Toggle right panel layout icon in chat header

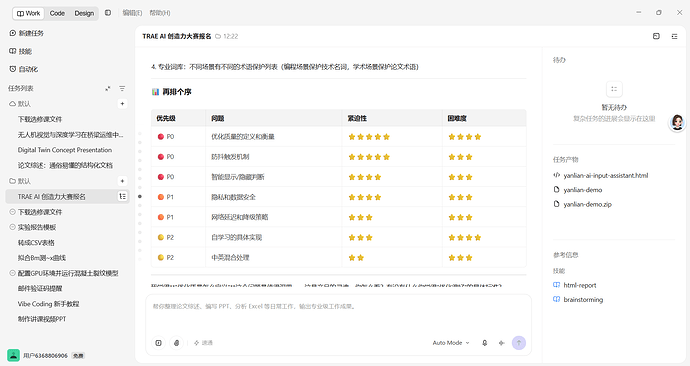[656, 36]
